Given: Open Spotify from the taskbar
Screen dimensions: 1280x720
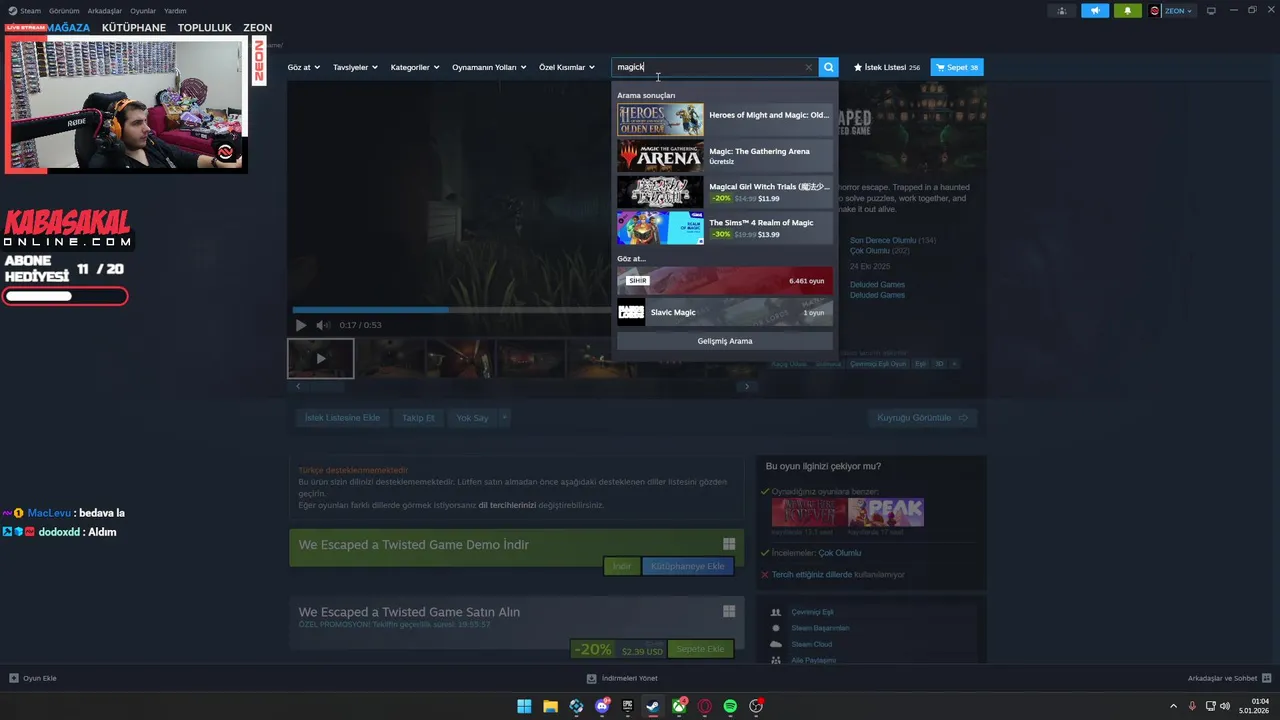Looking at the screenshot, I should (x=730, y=706).
